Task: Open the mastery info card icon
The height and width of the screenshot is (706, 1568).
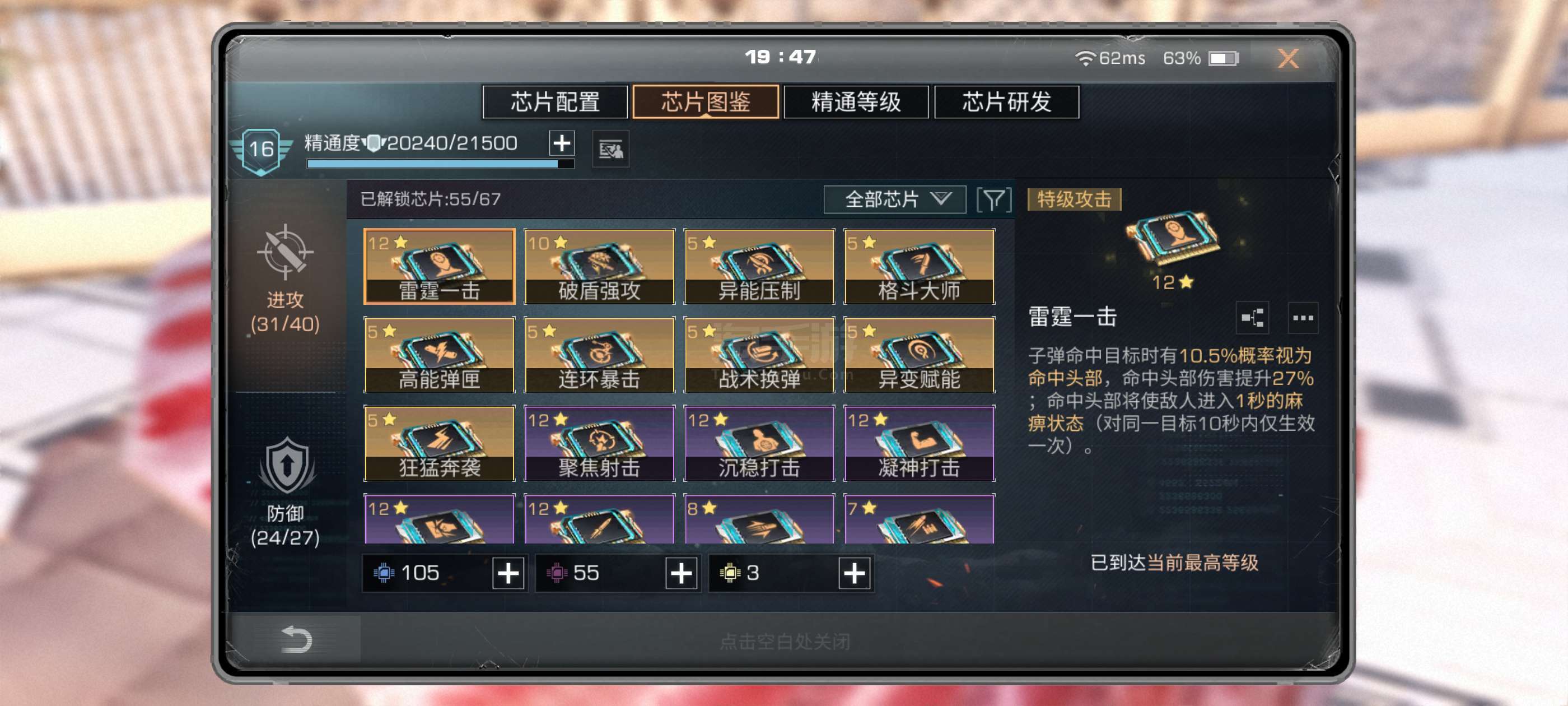Action: [x=610, y=148]
